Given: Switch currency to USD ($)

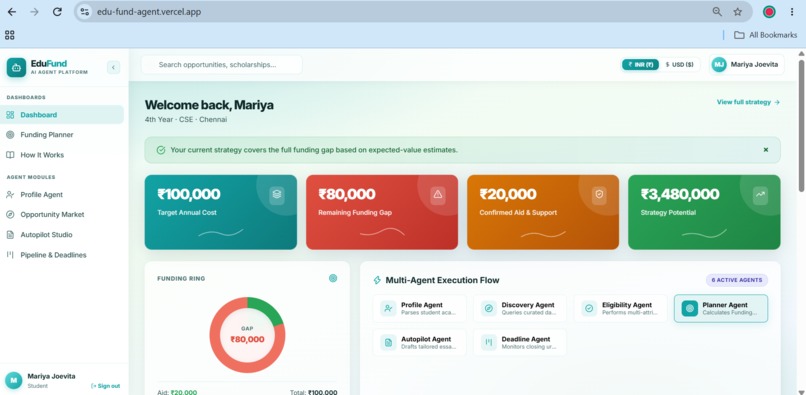Looking at the screenshot, I should [680, 65].
